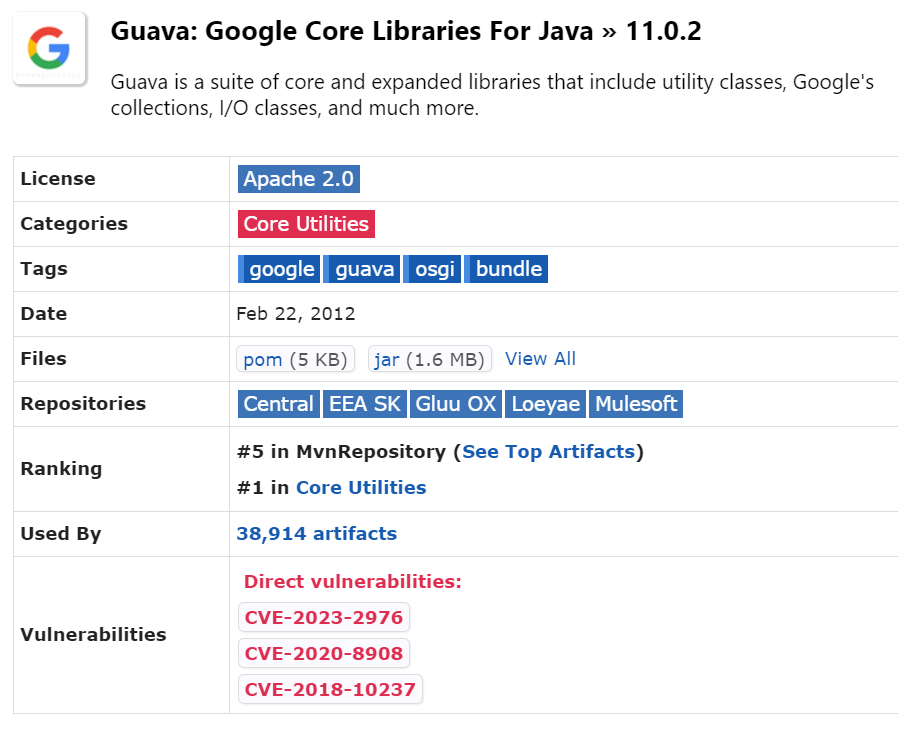This screenshot has height=733, width=898.
Task: Open vulnerability CVE-2023-2976
Action: point(324,618)
